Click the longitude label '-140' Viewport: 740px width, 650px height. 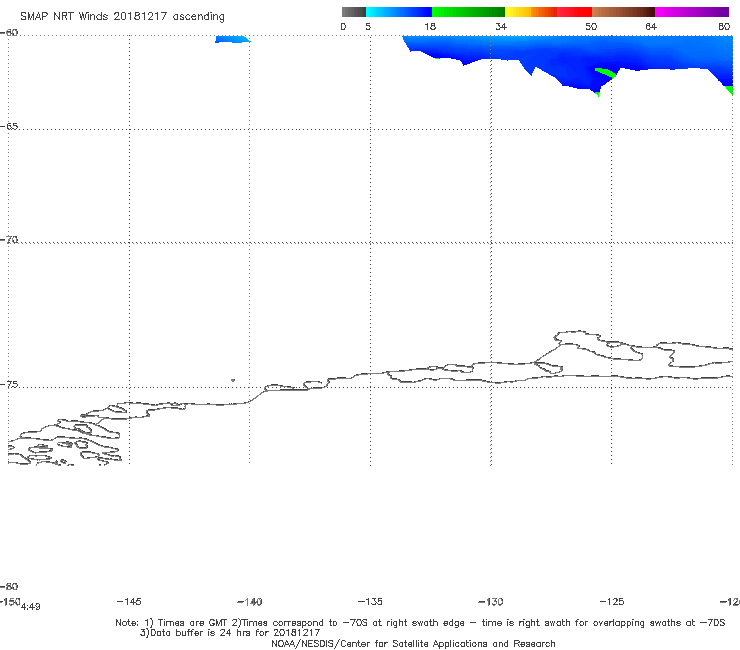[x=250, y=601]
